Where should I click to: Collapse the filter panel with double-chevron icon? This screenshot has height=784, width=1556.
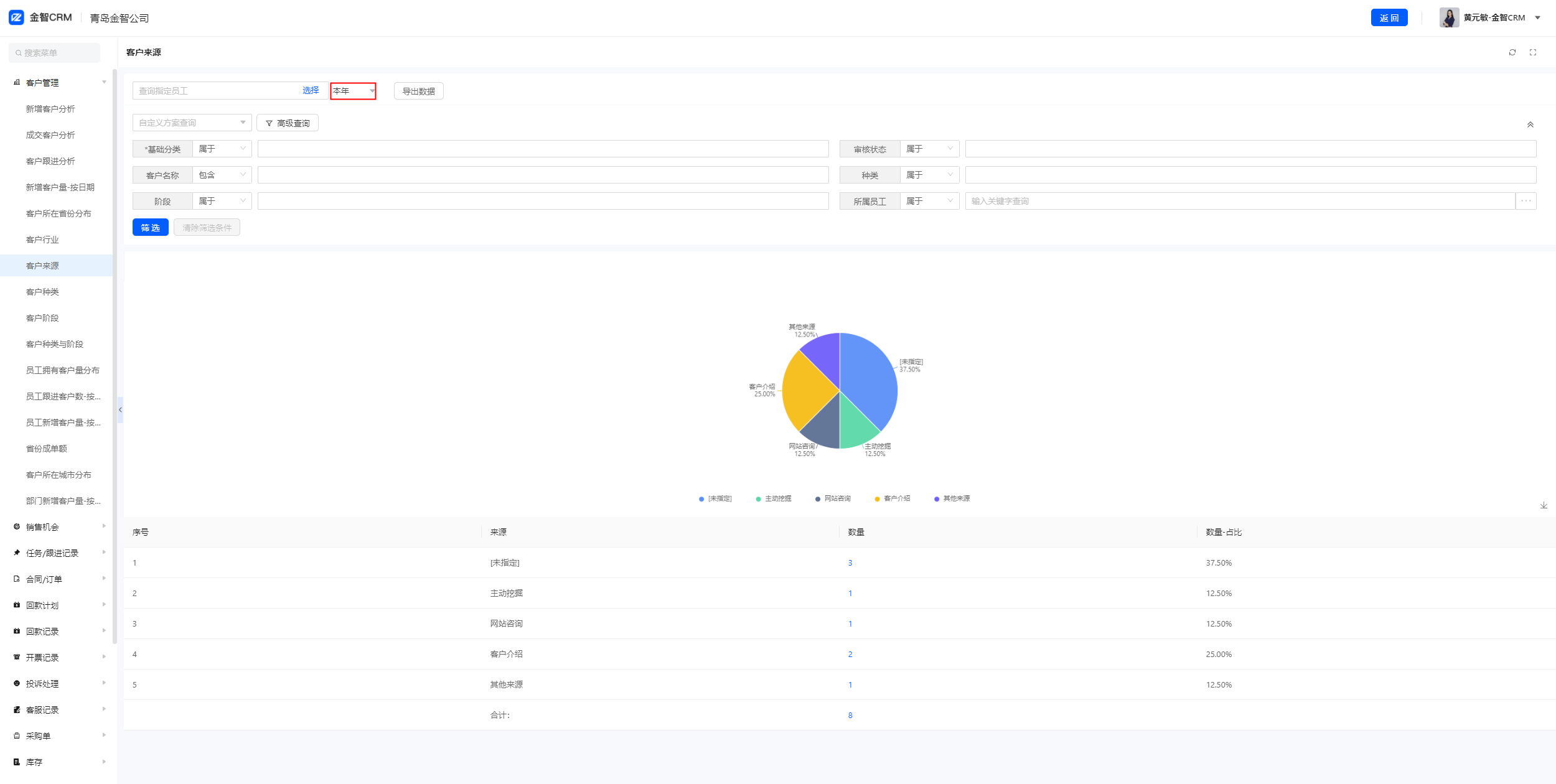coord(1530,124)
